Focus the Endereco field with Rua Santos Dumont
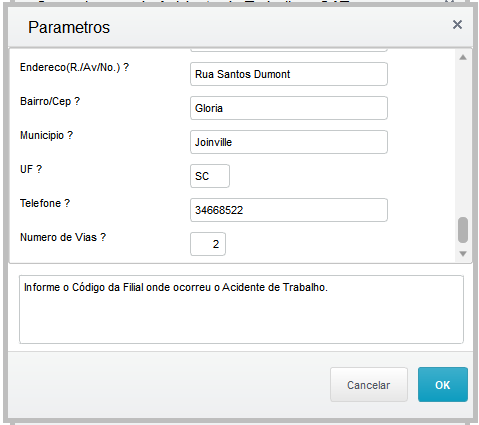The height and width of the screenshot is (425, 479). 289,74
